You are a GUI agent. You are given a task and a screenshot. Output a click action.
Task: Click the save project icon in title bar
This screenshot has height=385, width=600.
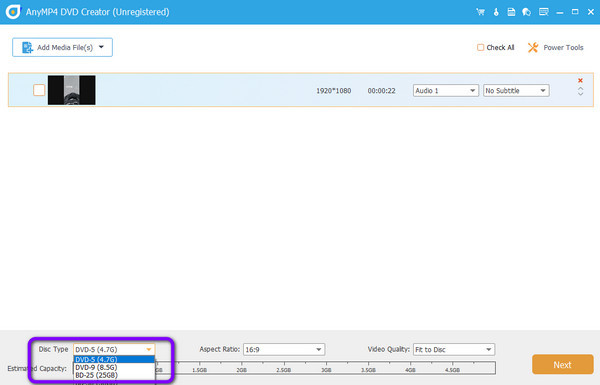click(511, 12)
